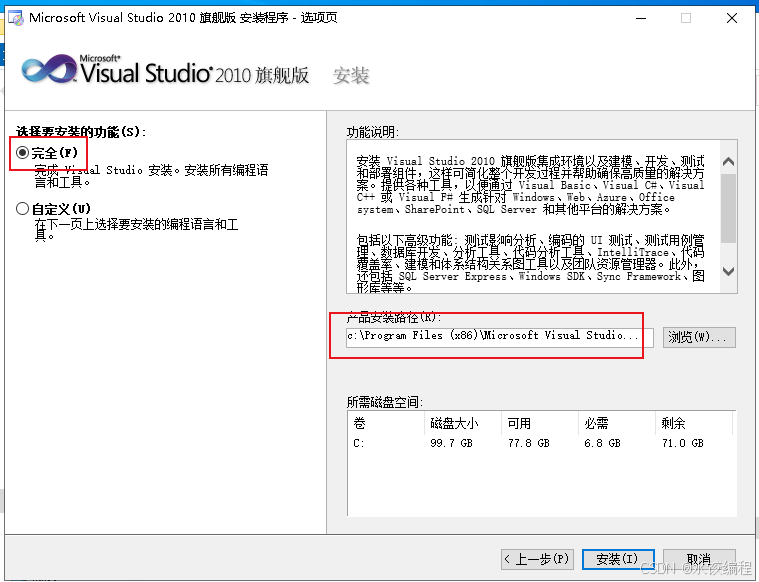Viewport: 759px width, 582px height.
Task: Cancel setup with the 取消 button
Action: (x=699, y=559)
